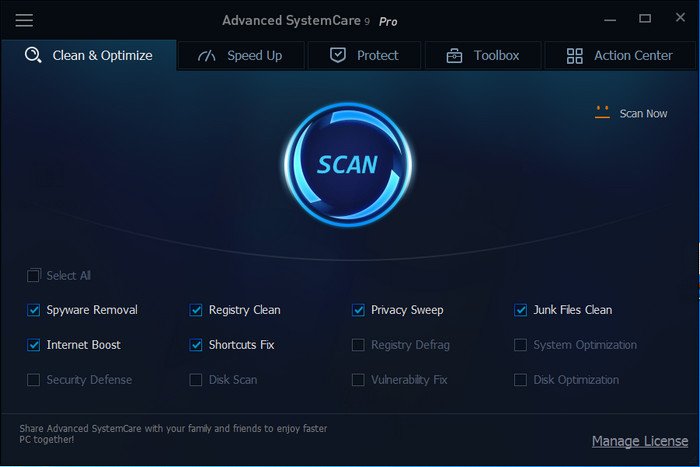The image size is (700, 467).
Task: Disable the Registry Clean option
Action: click(196, 310)
